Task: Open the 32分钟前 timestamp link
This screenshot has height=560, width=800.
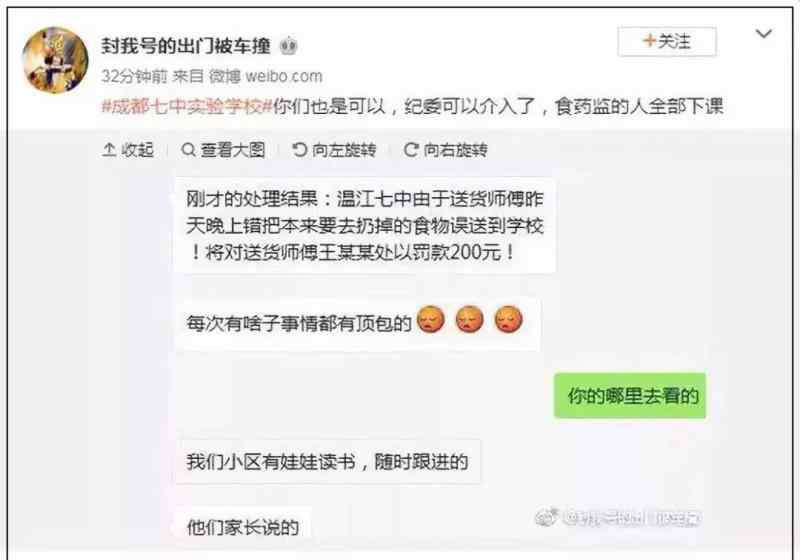Action: (134, 77)
